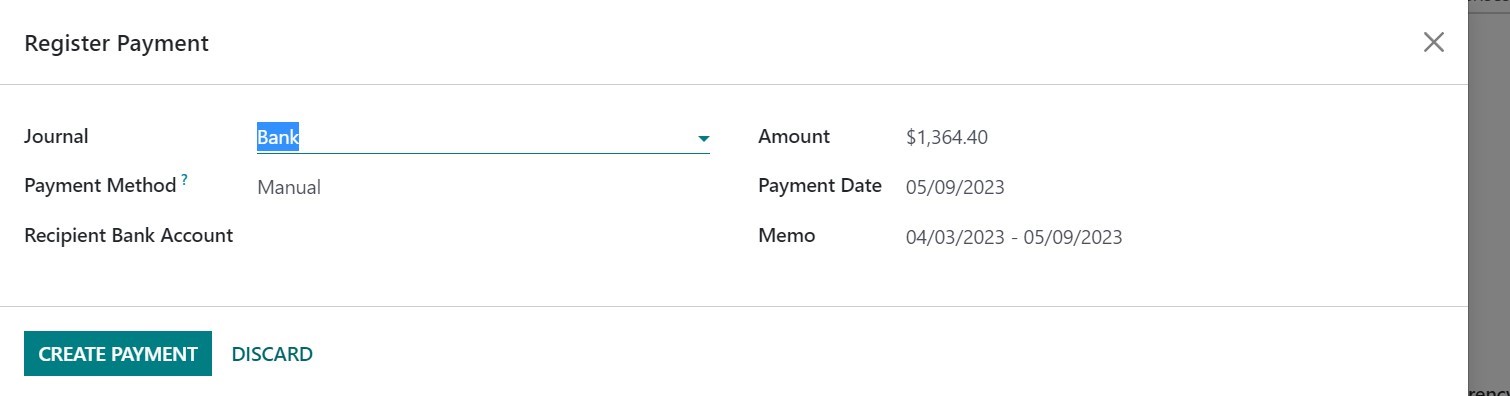Click the Amount label
The width and height of the screenshot is (1510, 396).
794,137
